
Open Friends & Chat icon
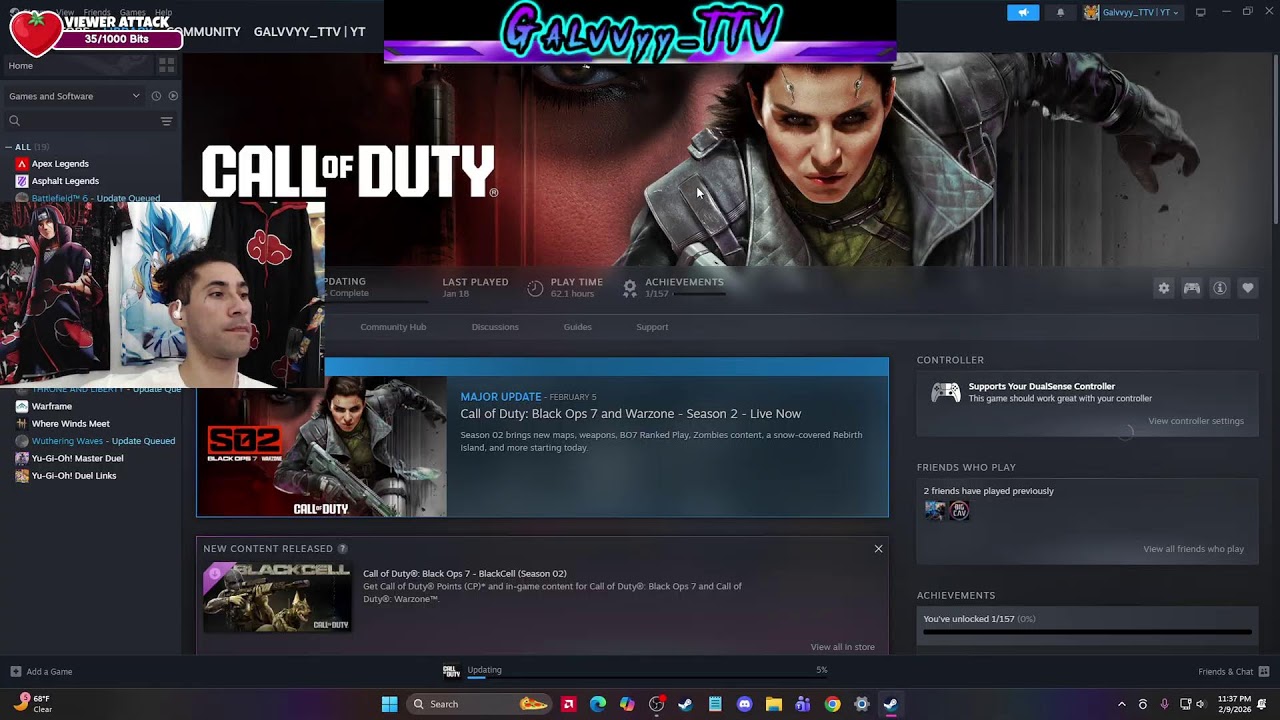[x=1264, y=671]
